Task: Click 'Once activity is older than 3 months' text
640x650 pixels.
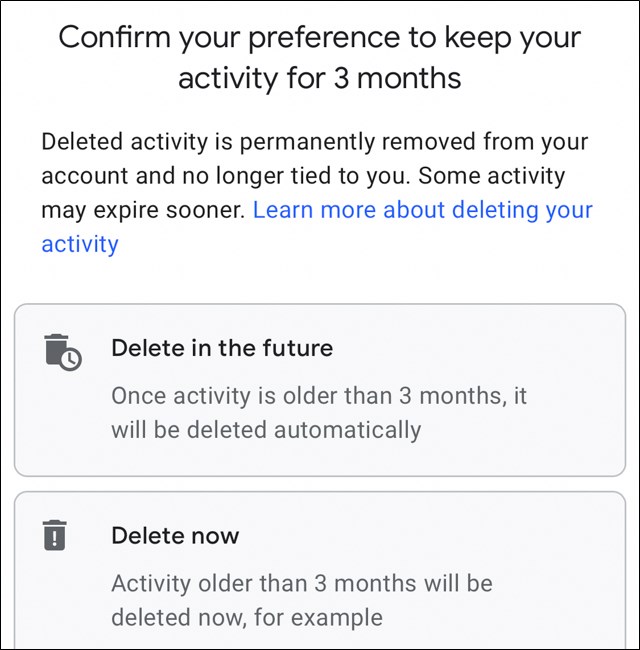Action: pyautogui.click(x=318, y=395)
